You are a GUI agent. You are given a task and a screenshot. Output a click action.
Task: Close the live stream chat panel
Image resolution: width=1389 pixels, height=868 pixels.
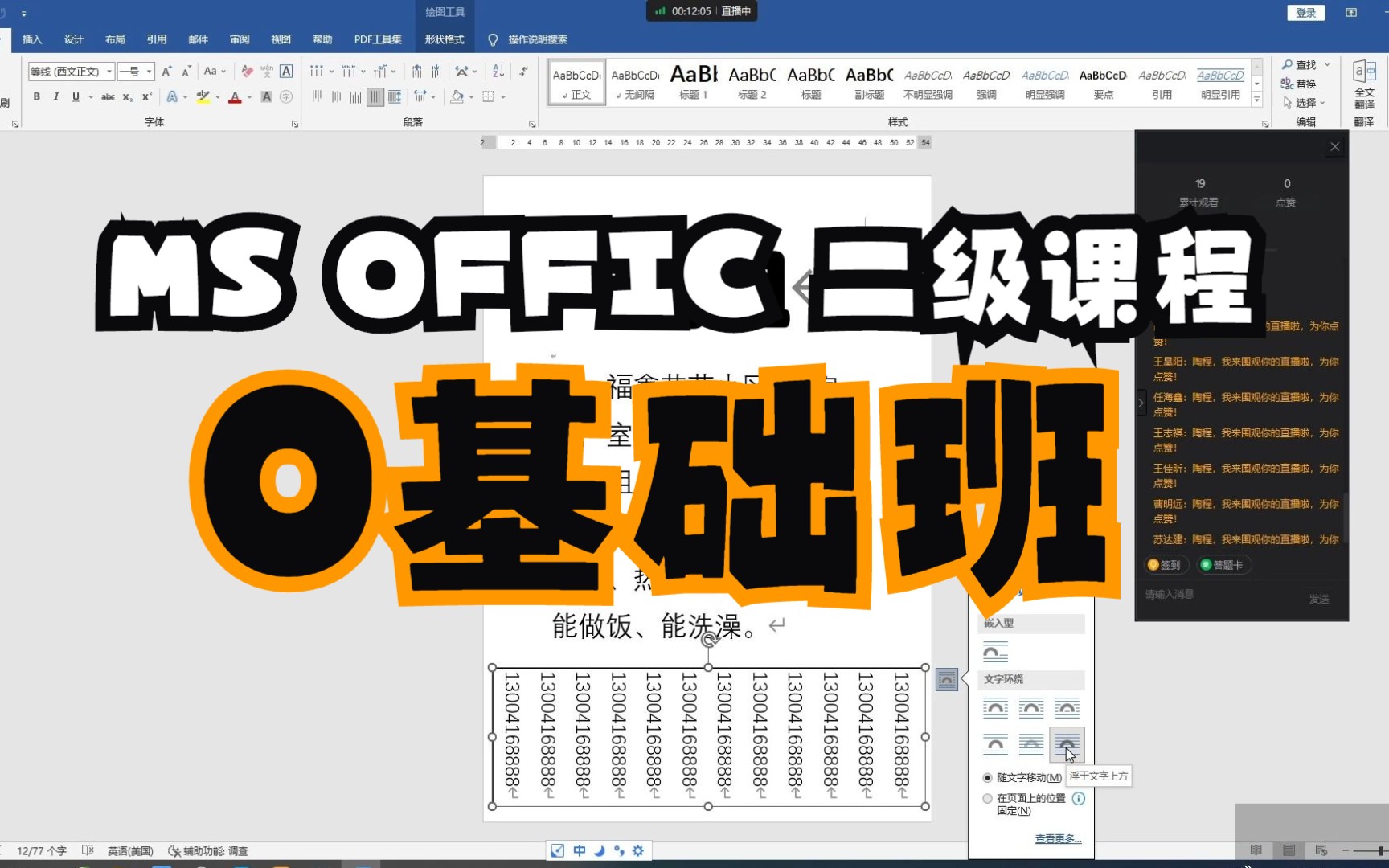[x=1335, y=146]
